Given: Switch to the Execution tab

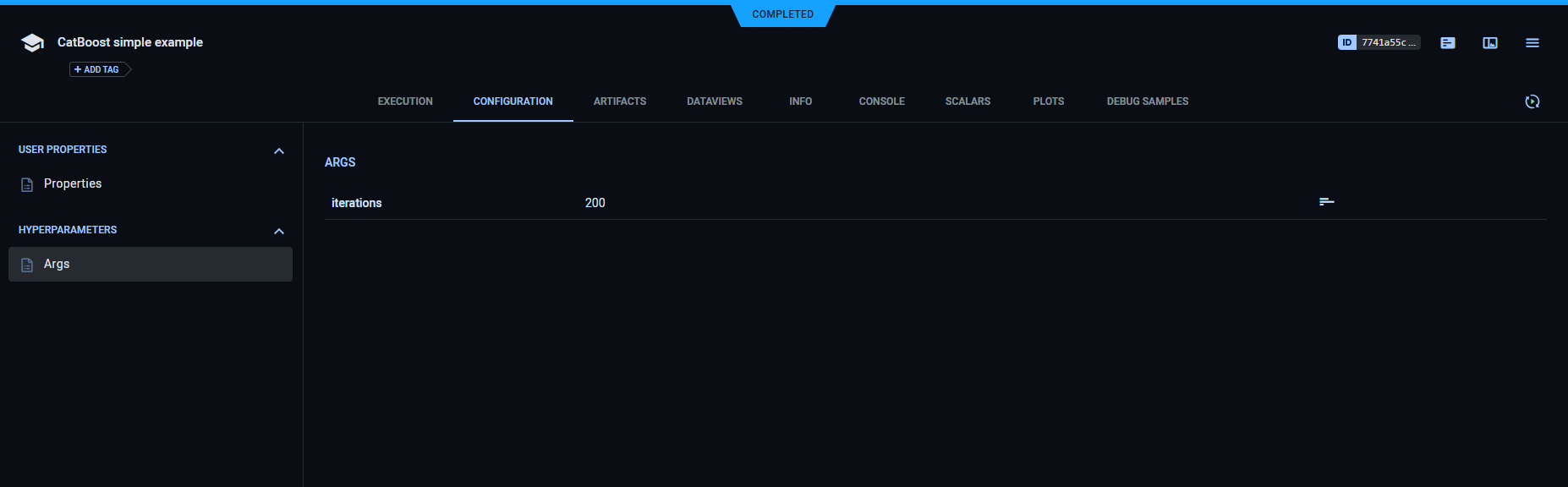Looking at the screenshot, I should click(x=405, y=101).
